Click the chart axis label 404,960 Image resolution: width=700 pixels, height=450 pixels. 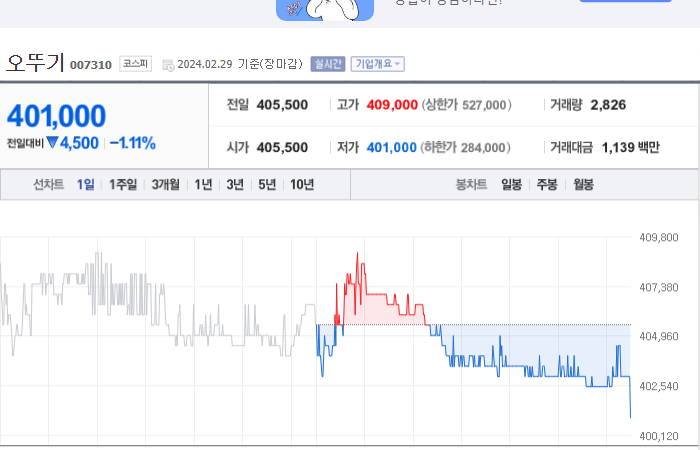(658, 336)
